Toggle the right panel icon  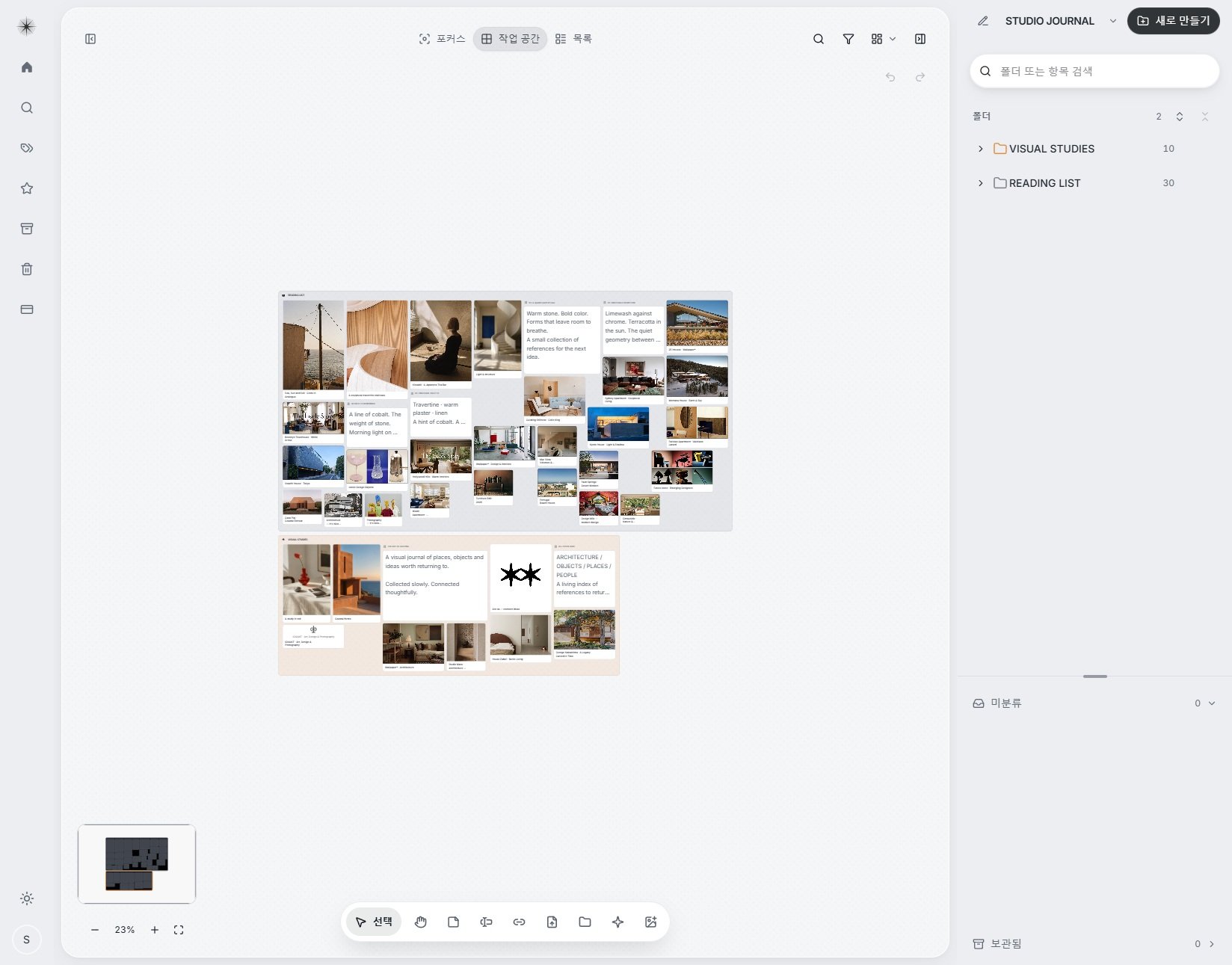point(920,39)
